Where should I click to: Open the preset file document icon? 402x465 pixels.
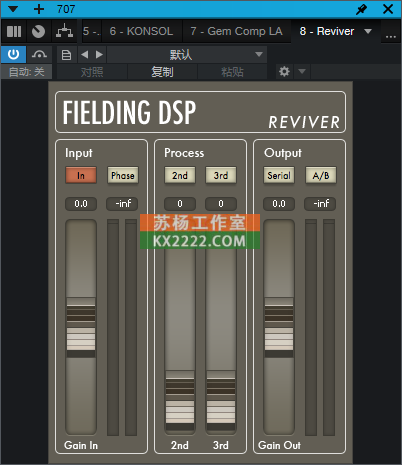(66, 55)
